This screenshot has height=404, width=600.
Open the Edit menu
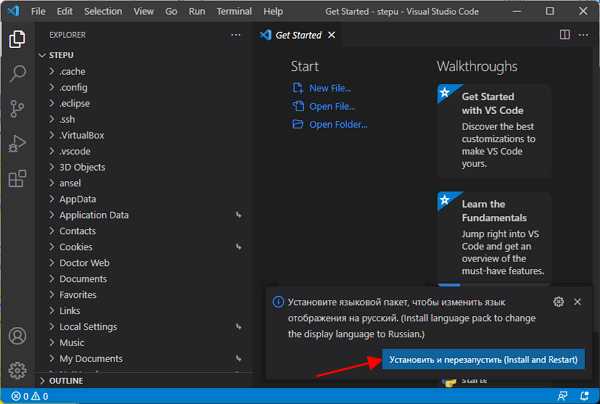(64, 11)
